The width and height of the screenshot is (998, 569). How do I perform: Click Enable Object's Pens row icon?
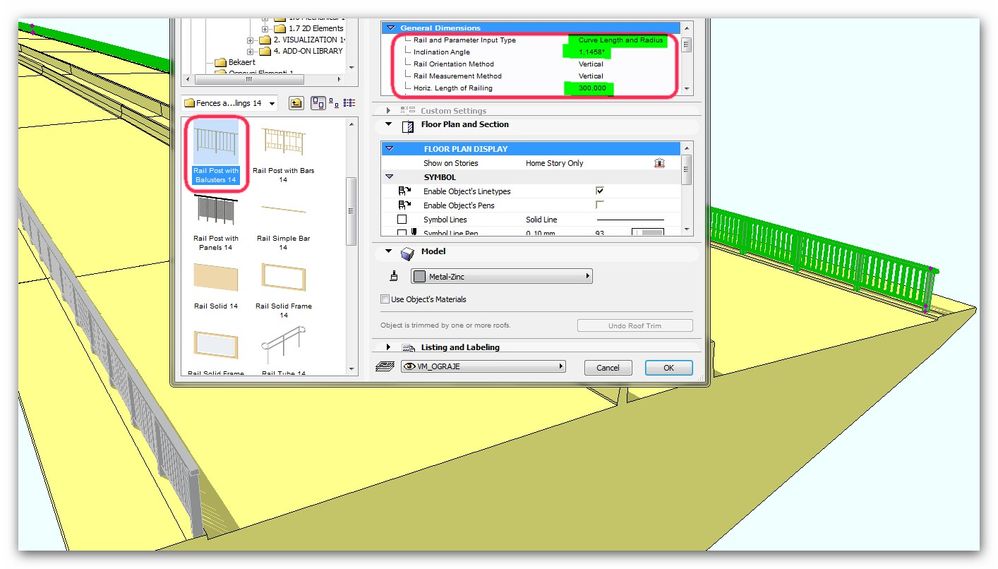click(404, 205)
